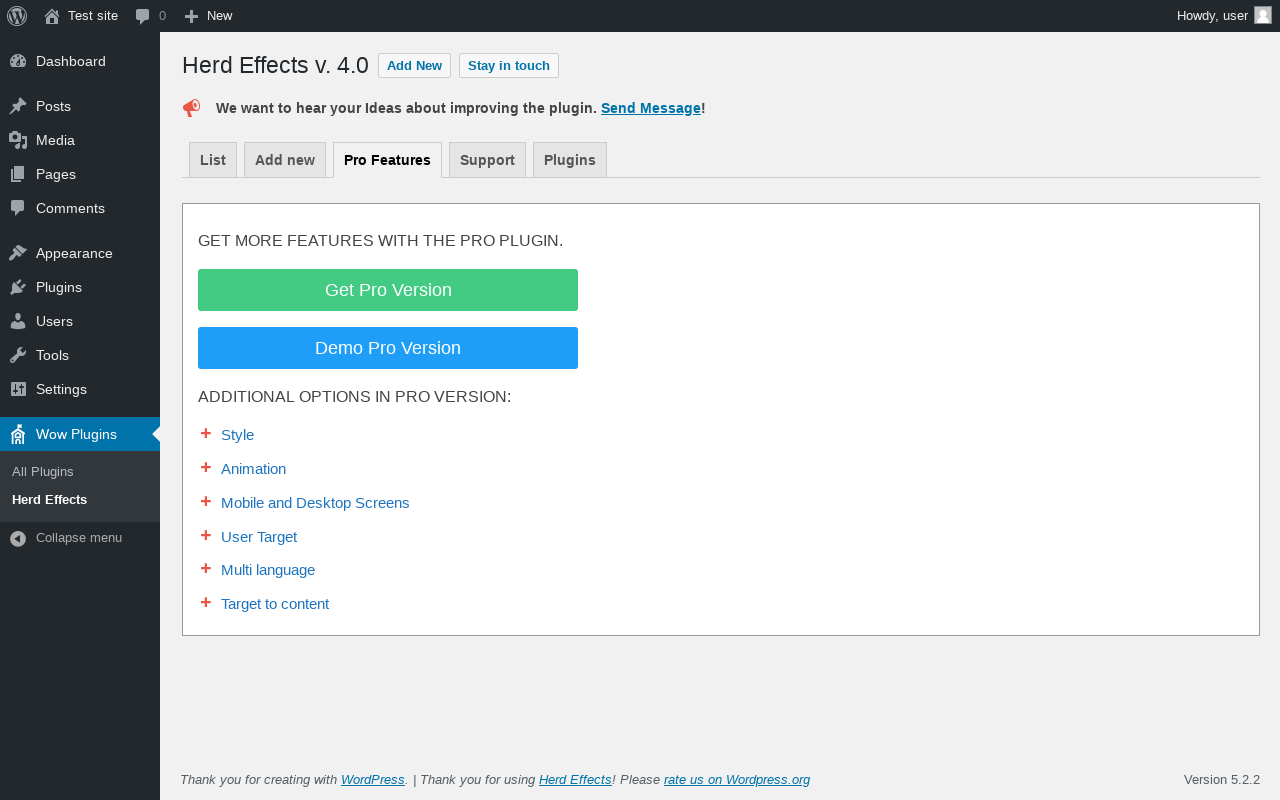Image resolution: width=1280 pixels, height=800 pixels.
Task: Open All Plugins submenu item
Action: [43, 471]
